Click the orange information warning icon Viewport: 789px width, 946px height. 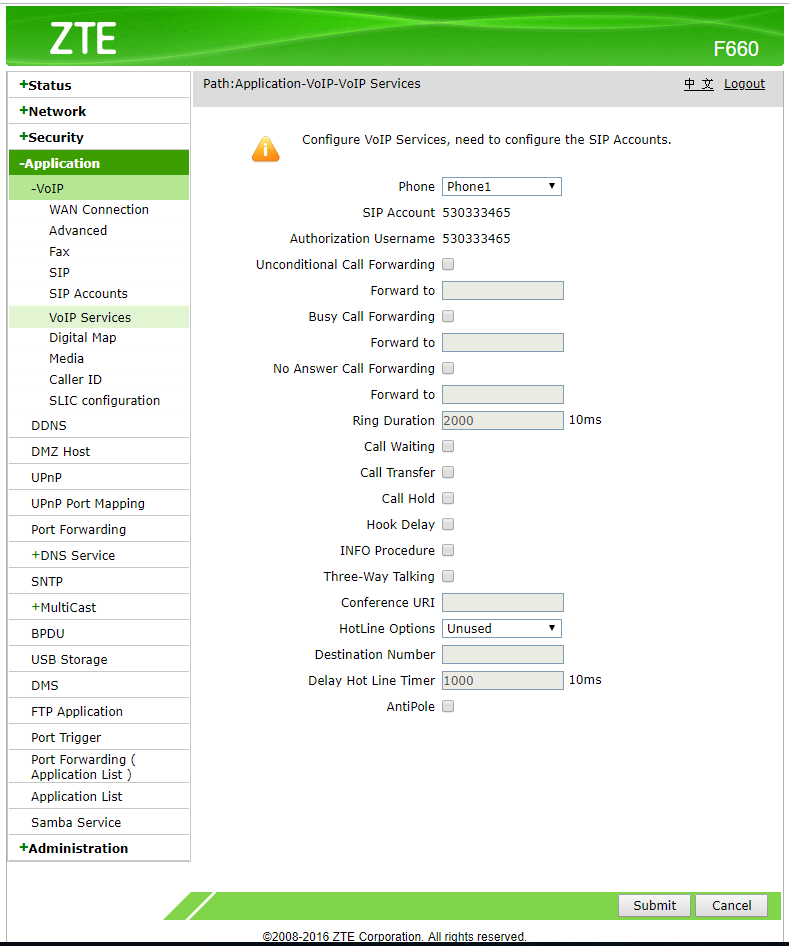pos(265,149)
